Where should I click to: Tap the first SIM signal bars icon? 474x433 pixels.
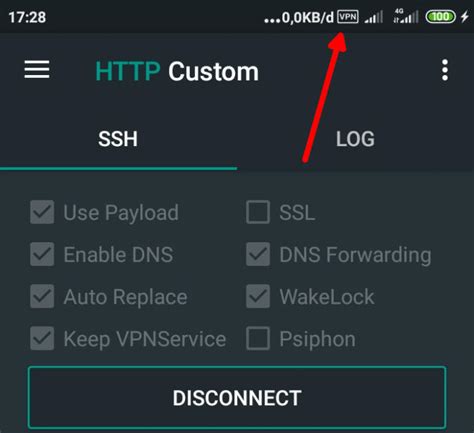pyautogui.click(x=374, y=17)
